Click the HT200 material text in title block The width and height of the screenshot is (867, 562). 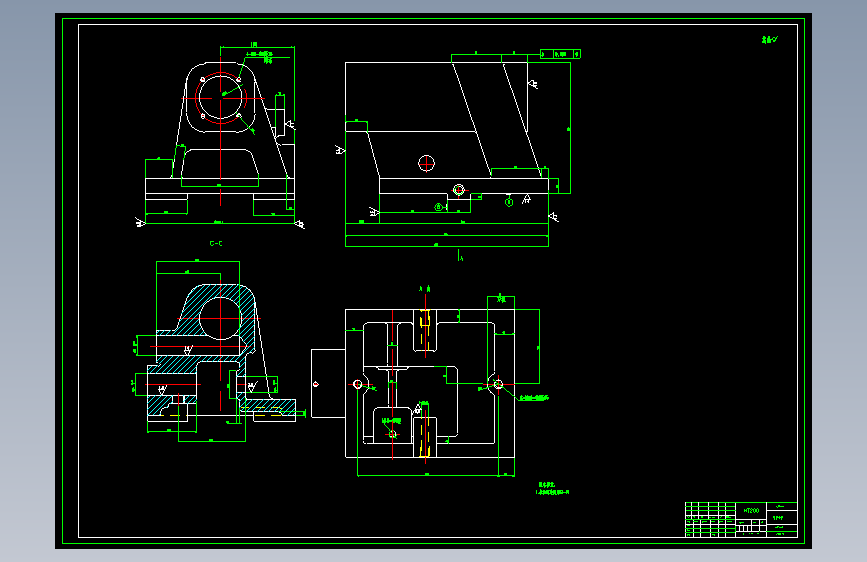[x=751, y=511]
